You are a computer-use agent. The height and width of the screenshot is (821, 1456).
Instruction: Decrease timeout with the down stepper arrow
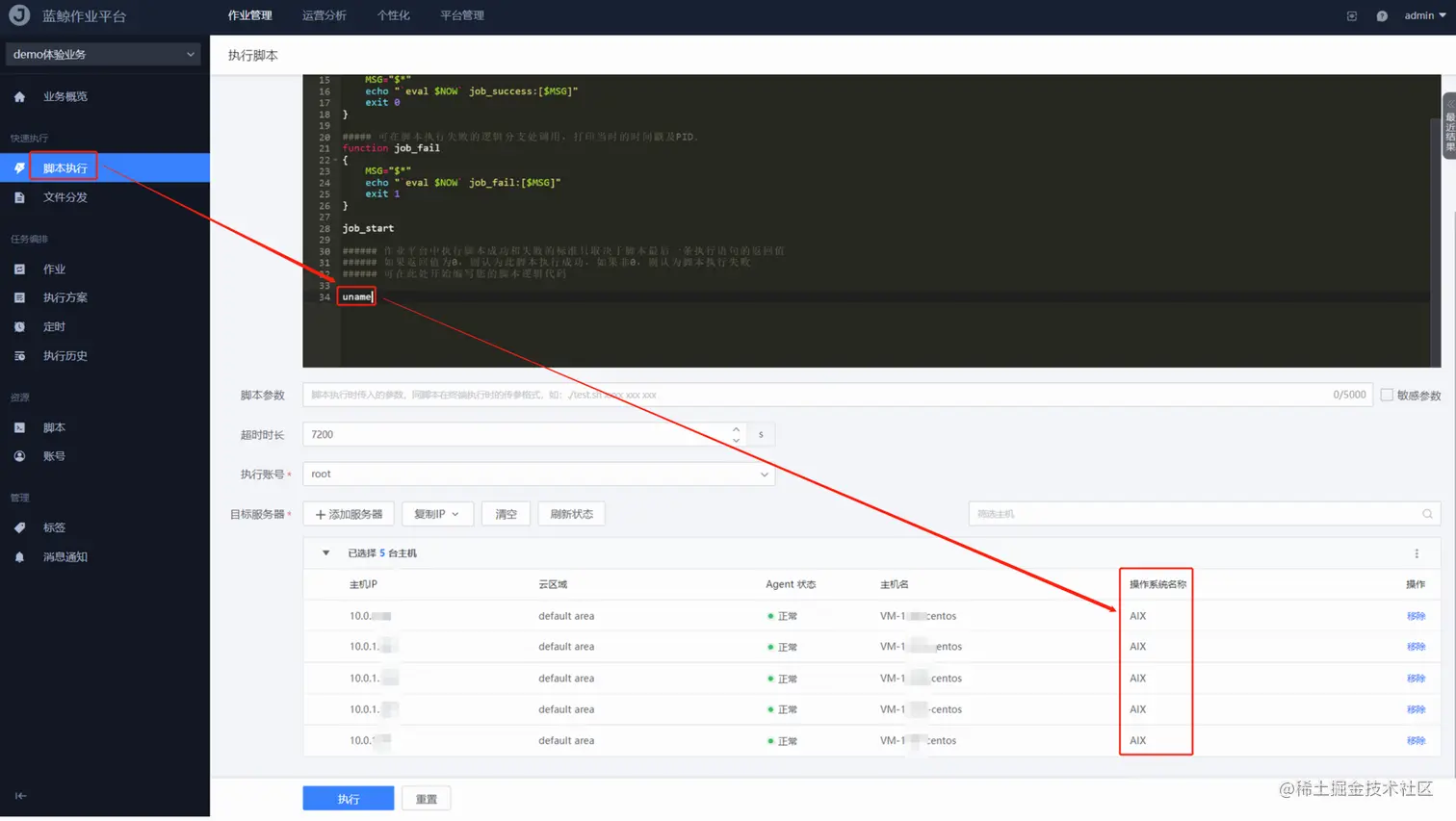point(736,440)
